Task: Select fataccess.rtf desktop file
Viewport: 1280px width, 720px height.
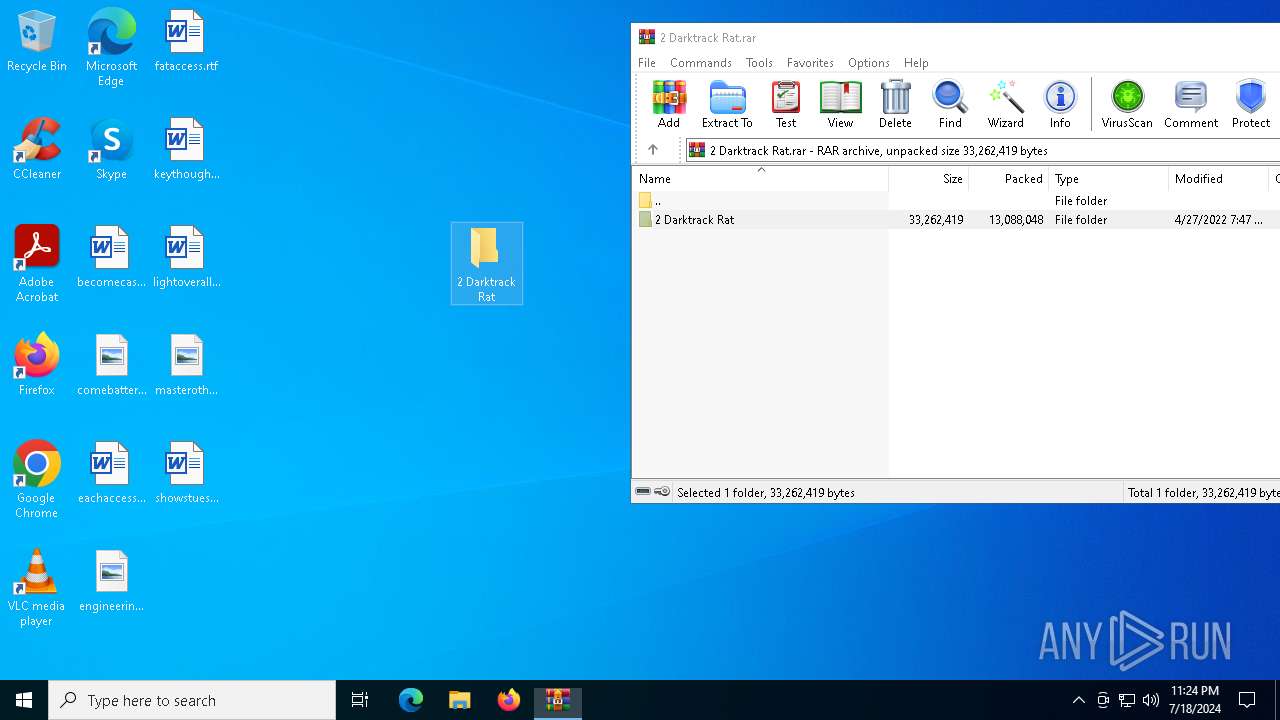Action: coord(186,42)
